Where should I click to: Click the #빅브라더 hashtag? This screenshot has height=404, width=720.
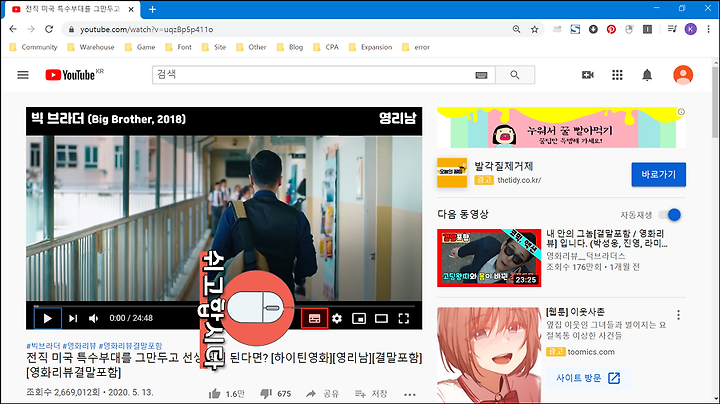(x=43, y=346)
